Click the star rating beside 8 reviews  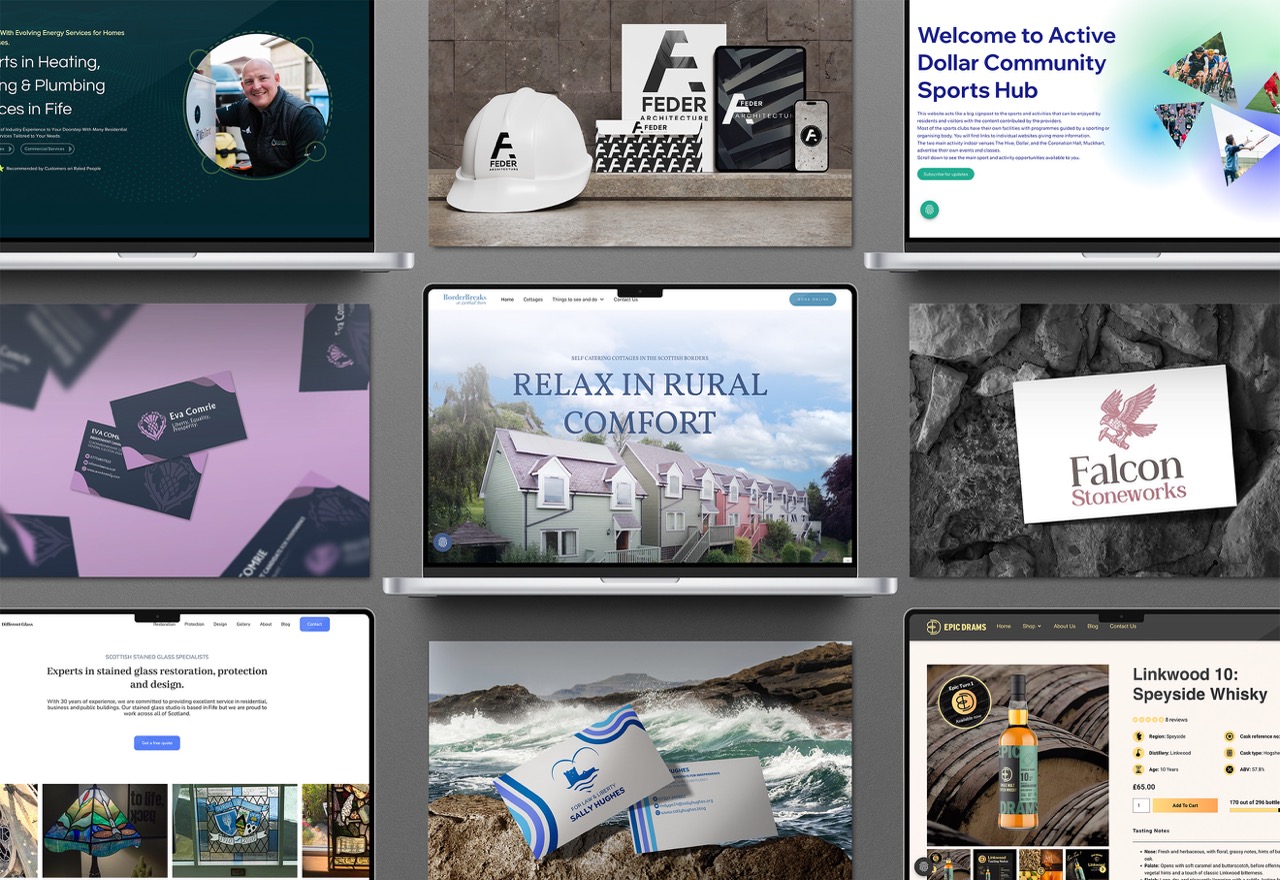pyautogui.click(x=1147, y=719)
